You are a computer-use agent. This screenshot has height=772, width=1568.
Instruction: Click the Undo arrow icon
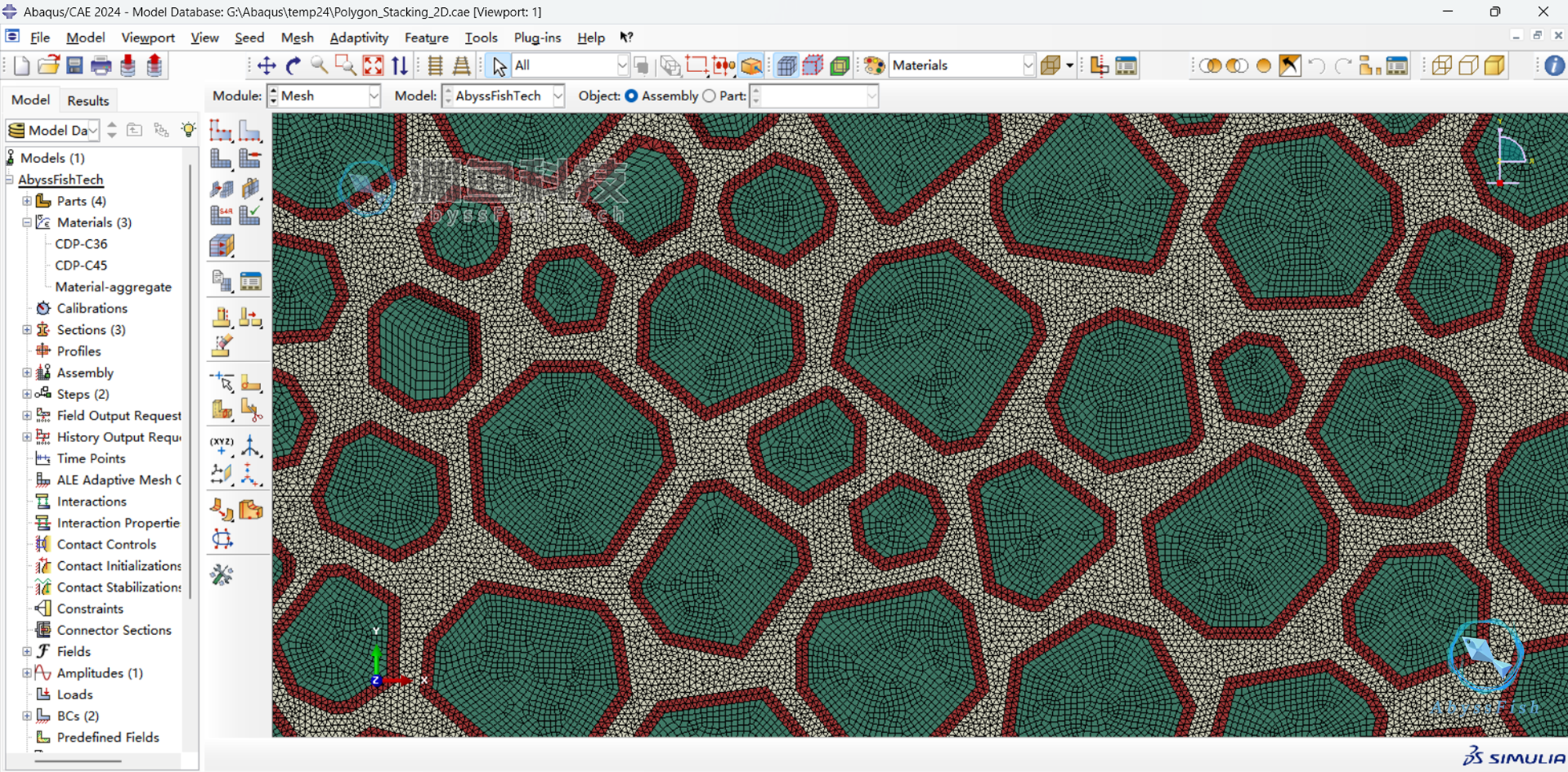point(1316,66)
